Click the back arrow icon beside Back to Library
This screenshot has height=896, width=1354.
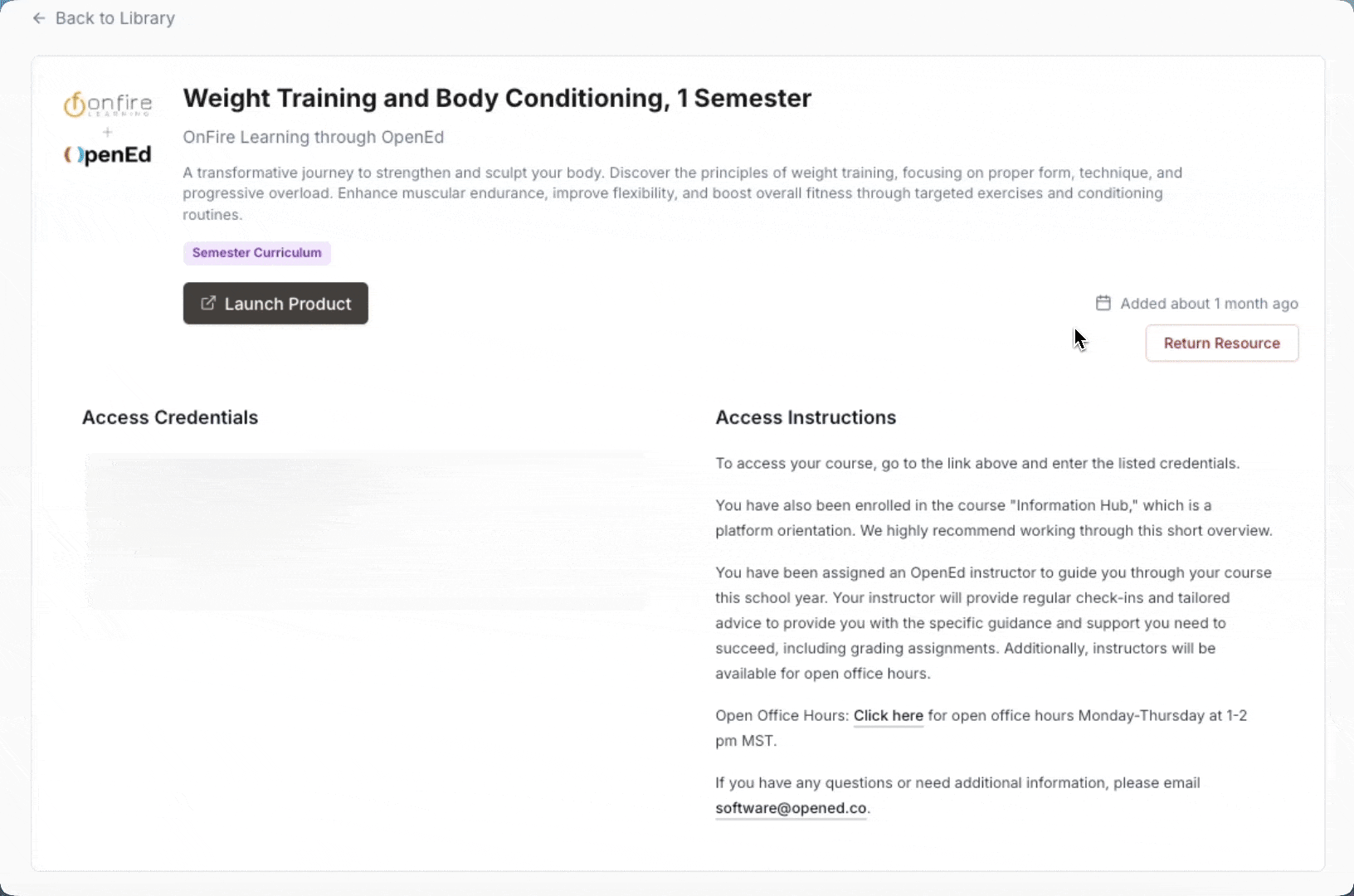pos(39,18)
